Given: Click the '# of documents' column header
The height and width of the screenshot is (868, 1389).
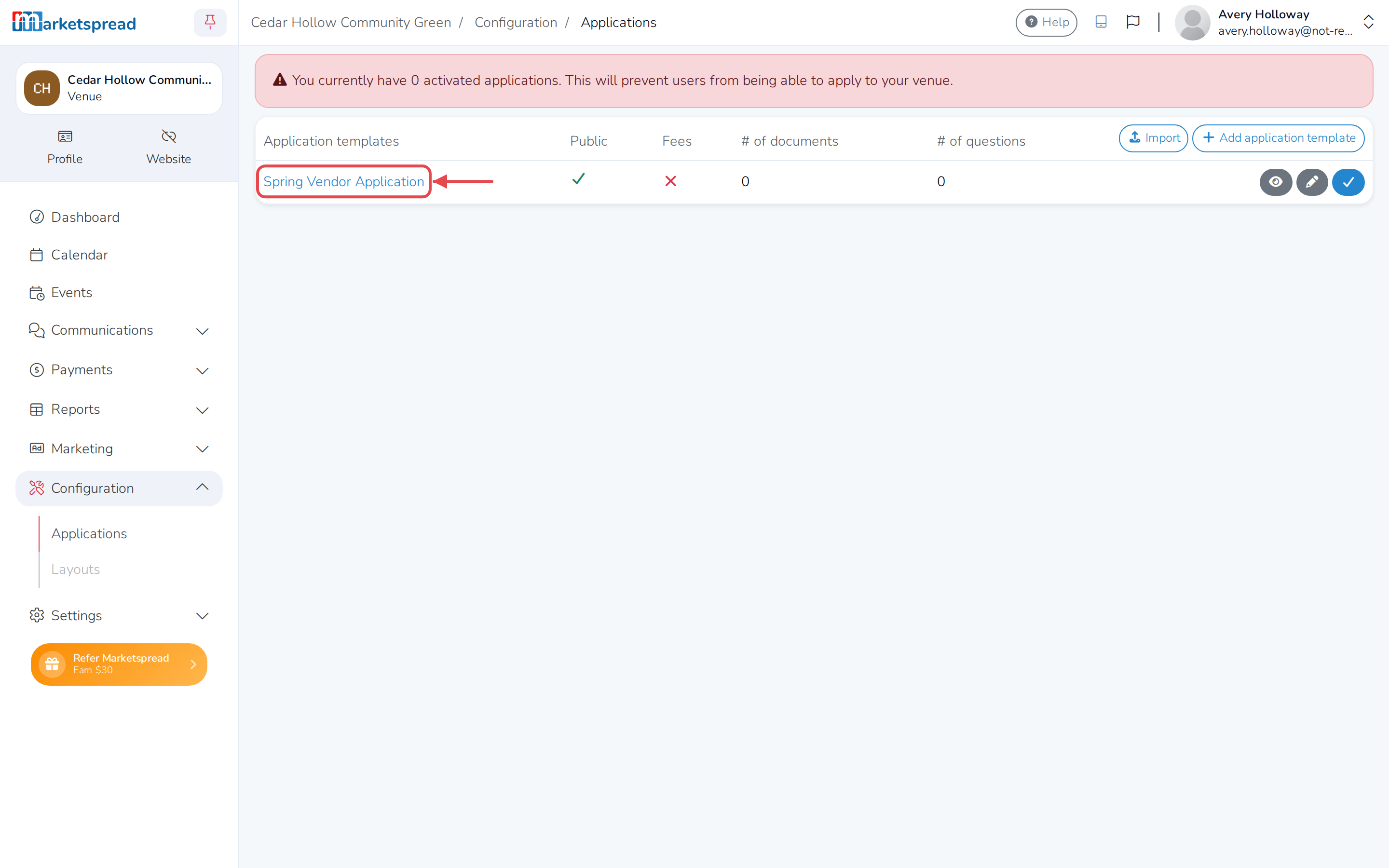Looking at the screenshot, I should (x=789, y=141).
